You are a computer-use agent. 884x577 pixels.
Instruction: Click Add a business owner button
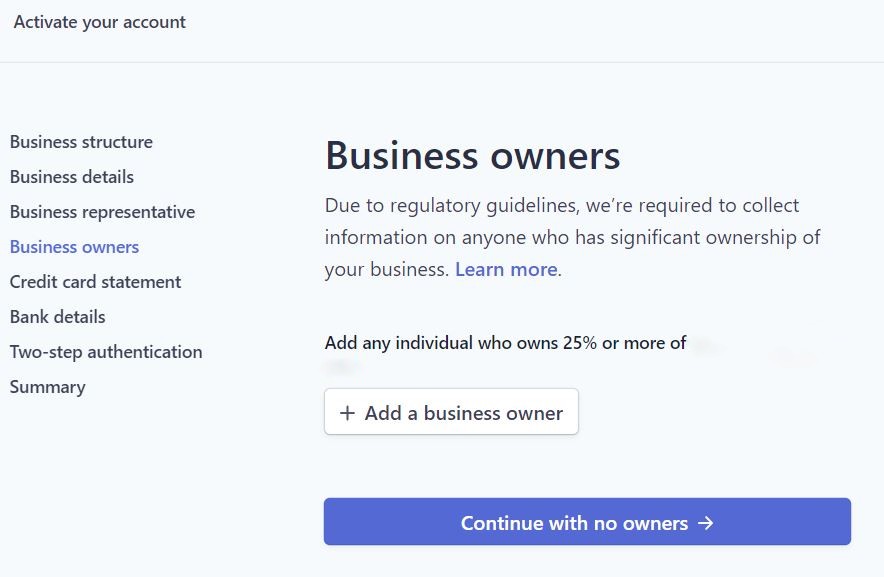(x=451, y=412)
